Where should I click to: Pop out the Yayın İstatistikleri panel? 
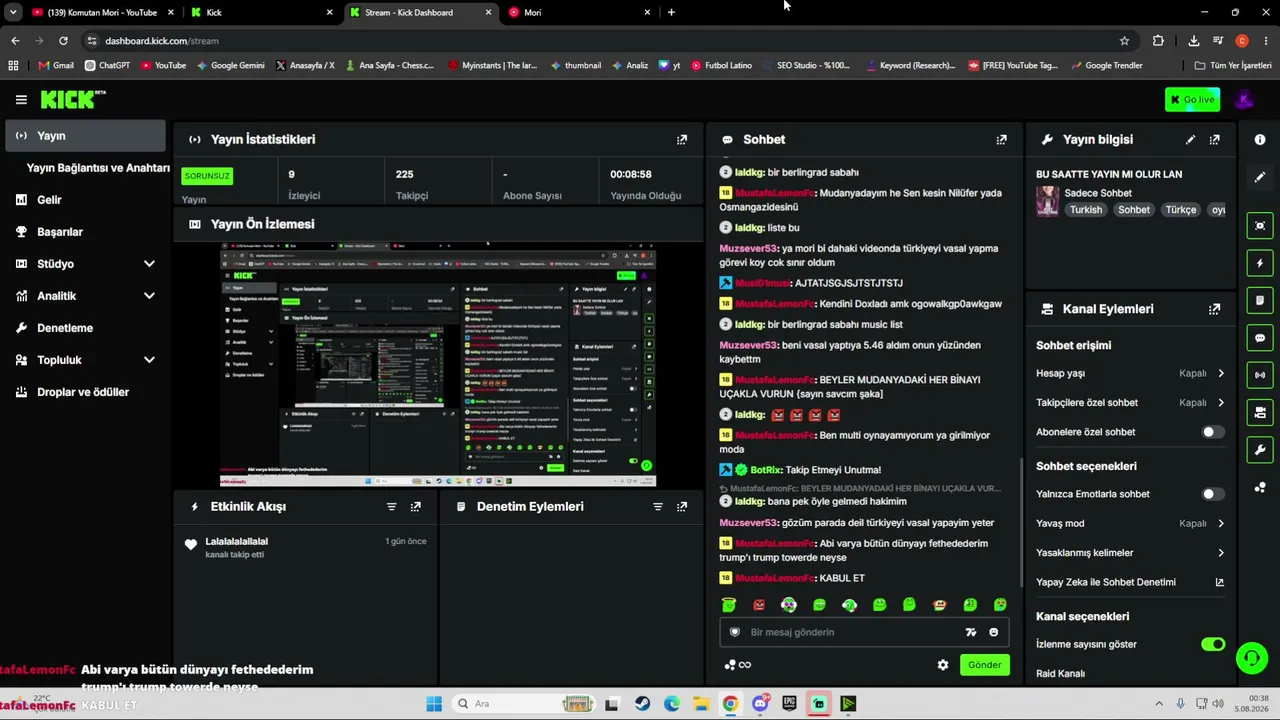682,140
